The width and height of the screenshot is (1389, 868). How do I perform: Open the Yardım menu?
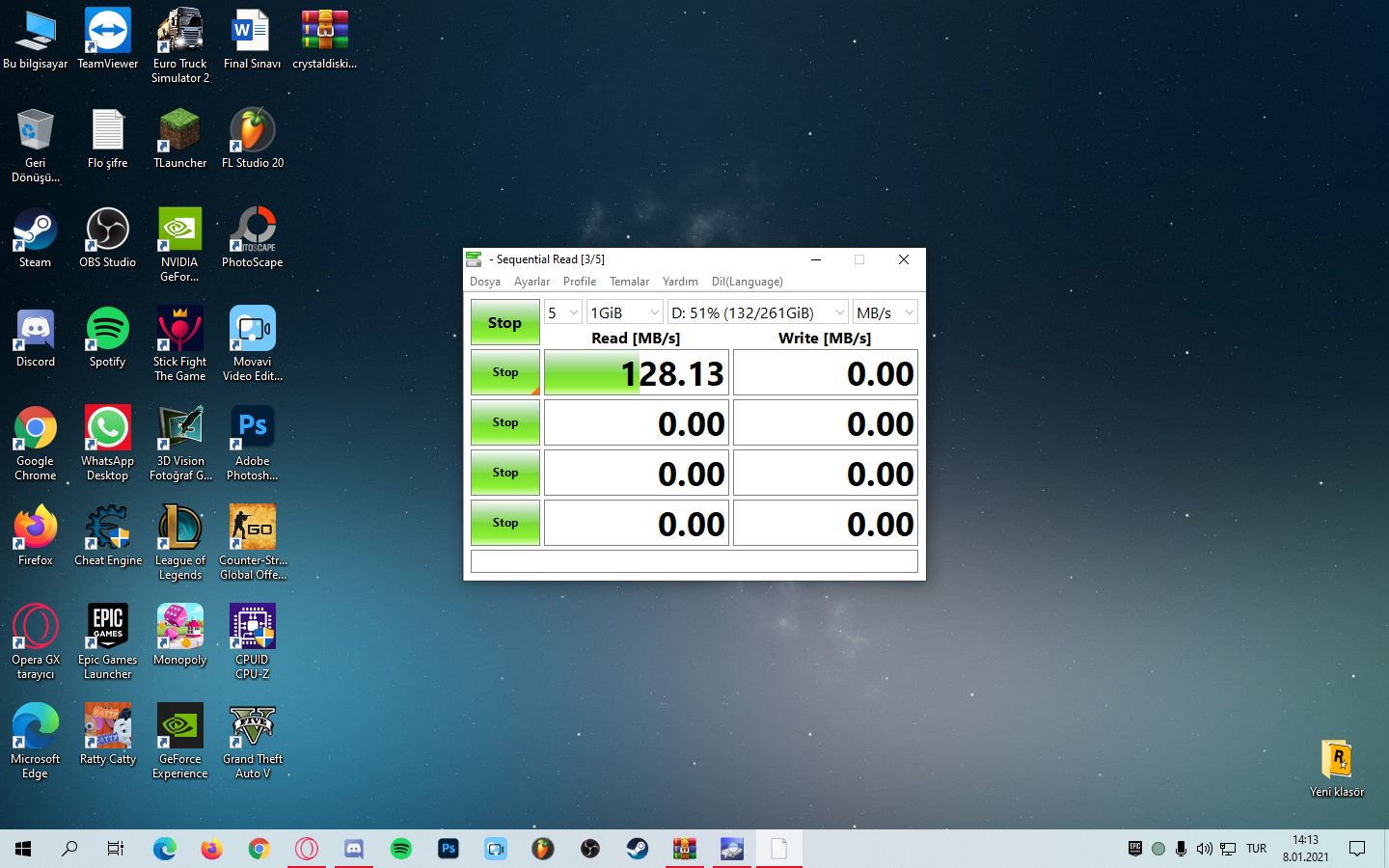(x=680, y=282)
